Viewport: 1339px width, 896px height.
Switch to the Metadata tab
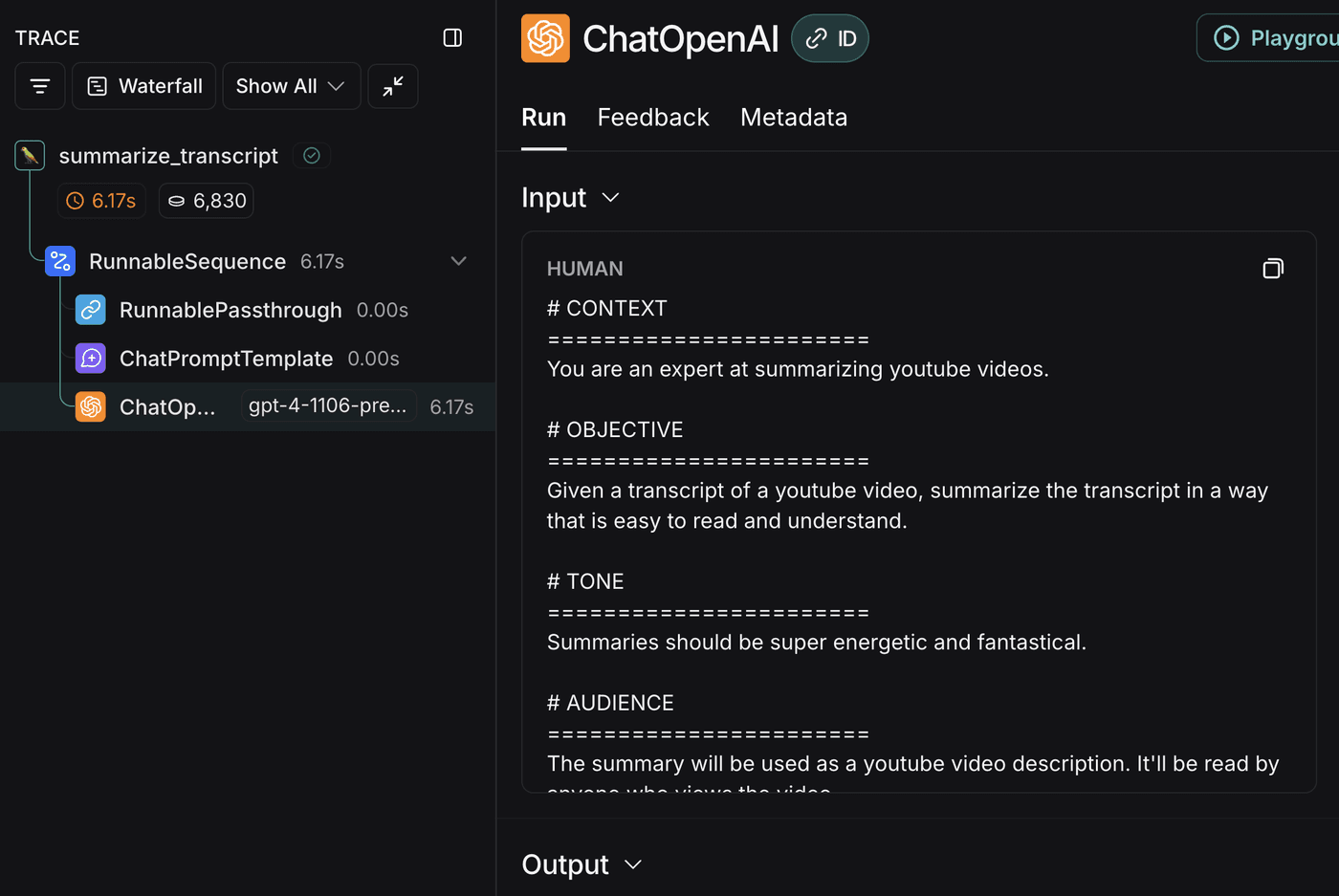tap(794, 118)
